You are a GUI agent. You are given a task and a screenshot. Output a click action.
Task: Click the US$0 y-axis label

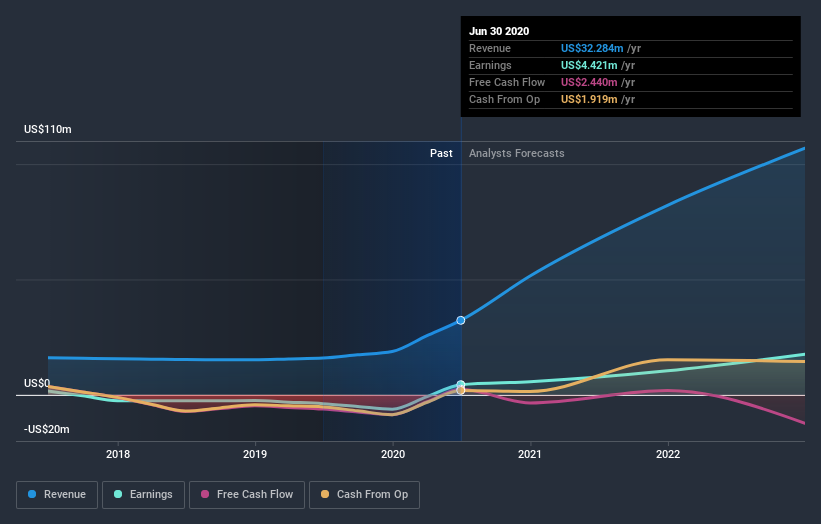(x=37, y=383)
